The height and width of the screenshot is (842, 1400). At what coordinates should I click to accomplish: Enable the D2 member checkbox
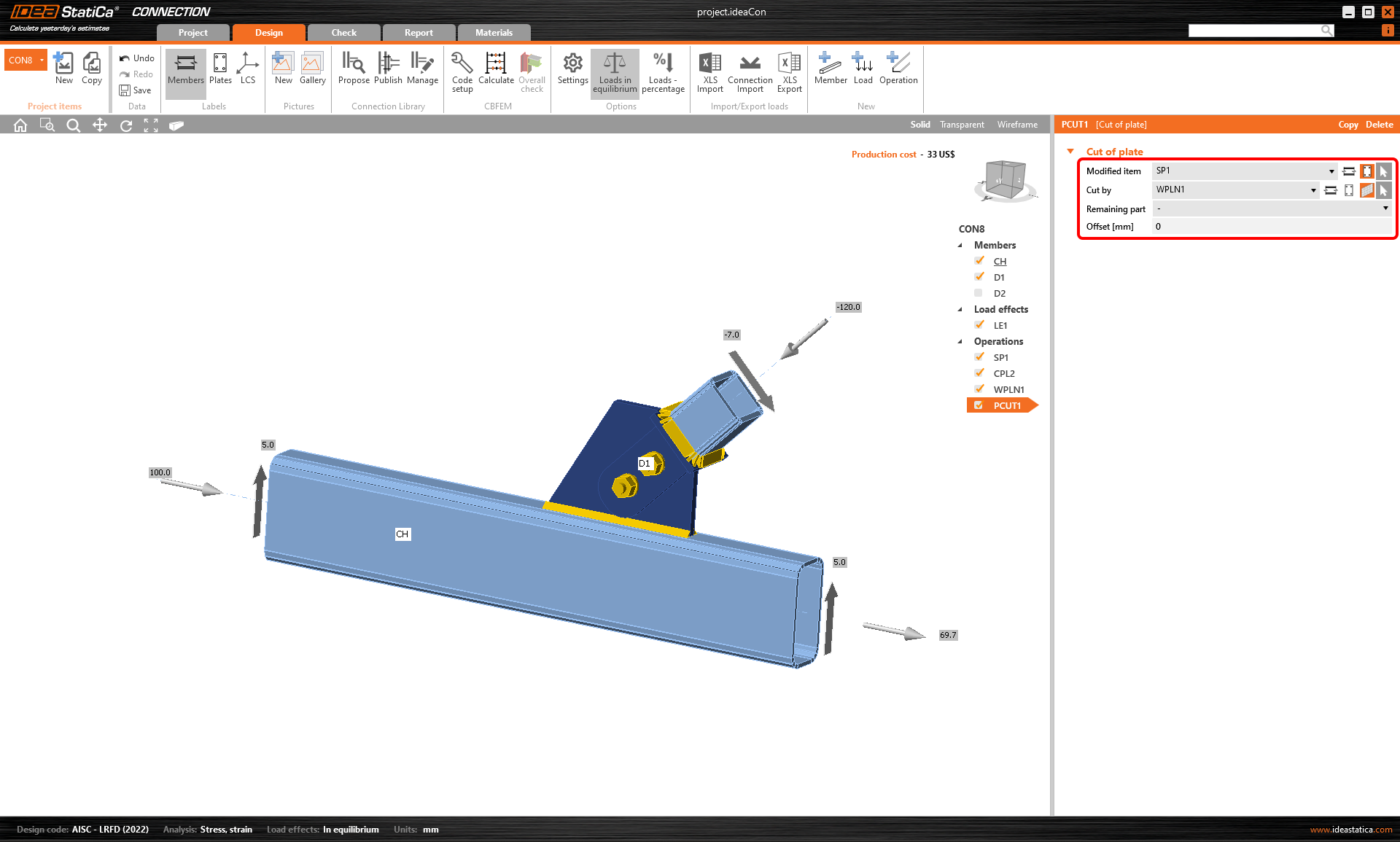[x=979, y=293]
